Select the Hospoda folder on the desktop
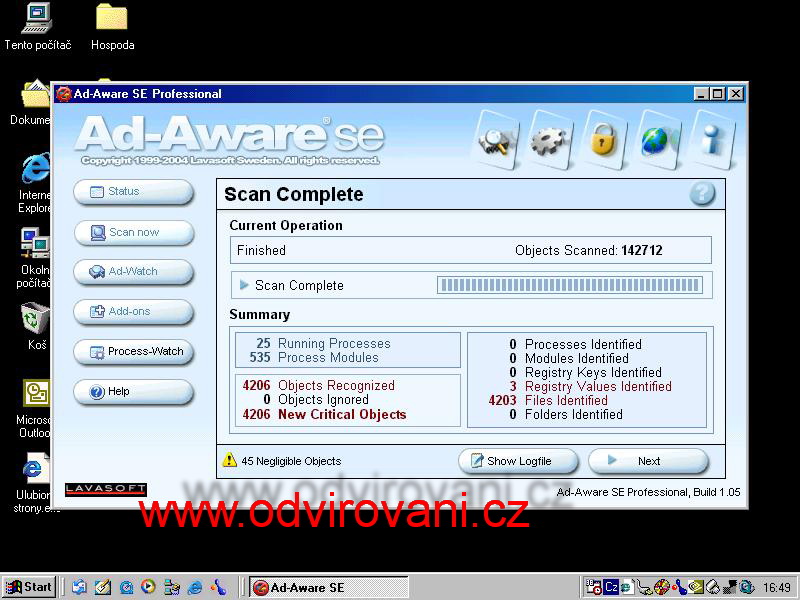Viewport: 800px width, 600px height. [x=112, y=27]
